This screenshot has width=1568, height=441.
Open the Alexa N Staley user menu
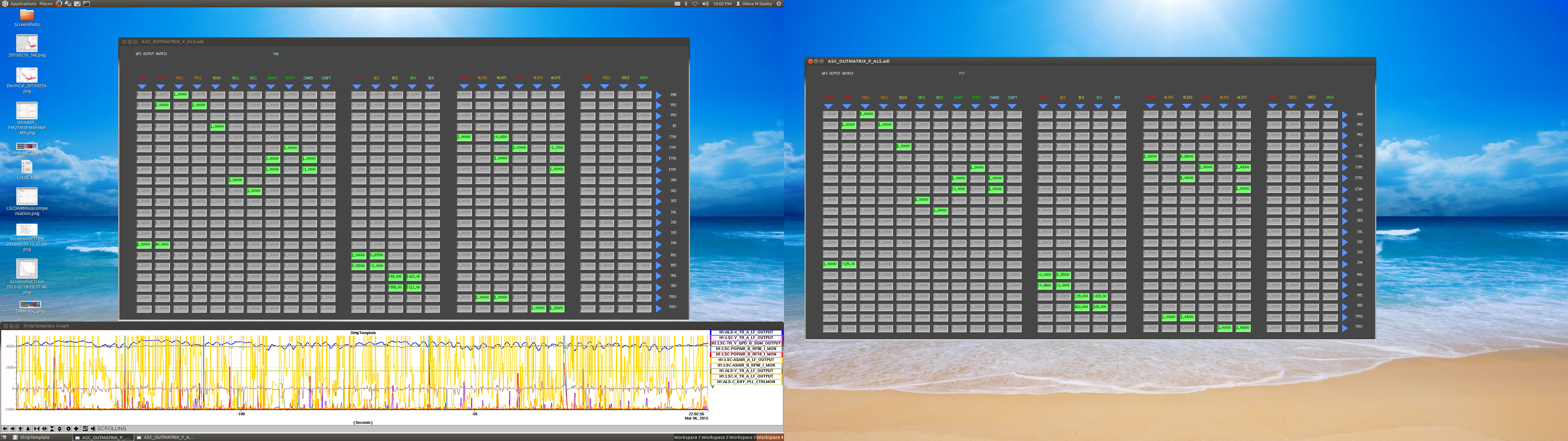[754, 4]
